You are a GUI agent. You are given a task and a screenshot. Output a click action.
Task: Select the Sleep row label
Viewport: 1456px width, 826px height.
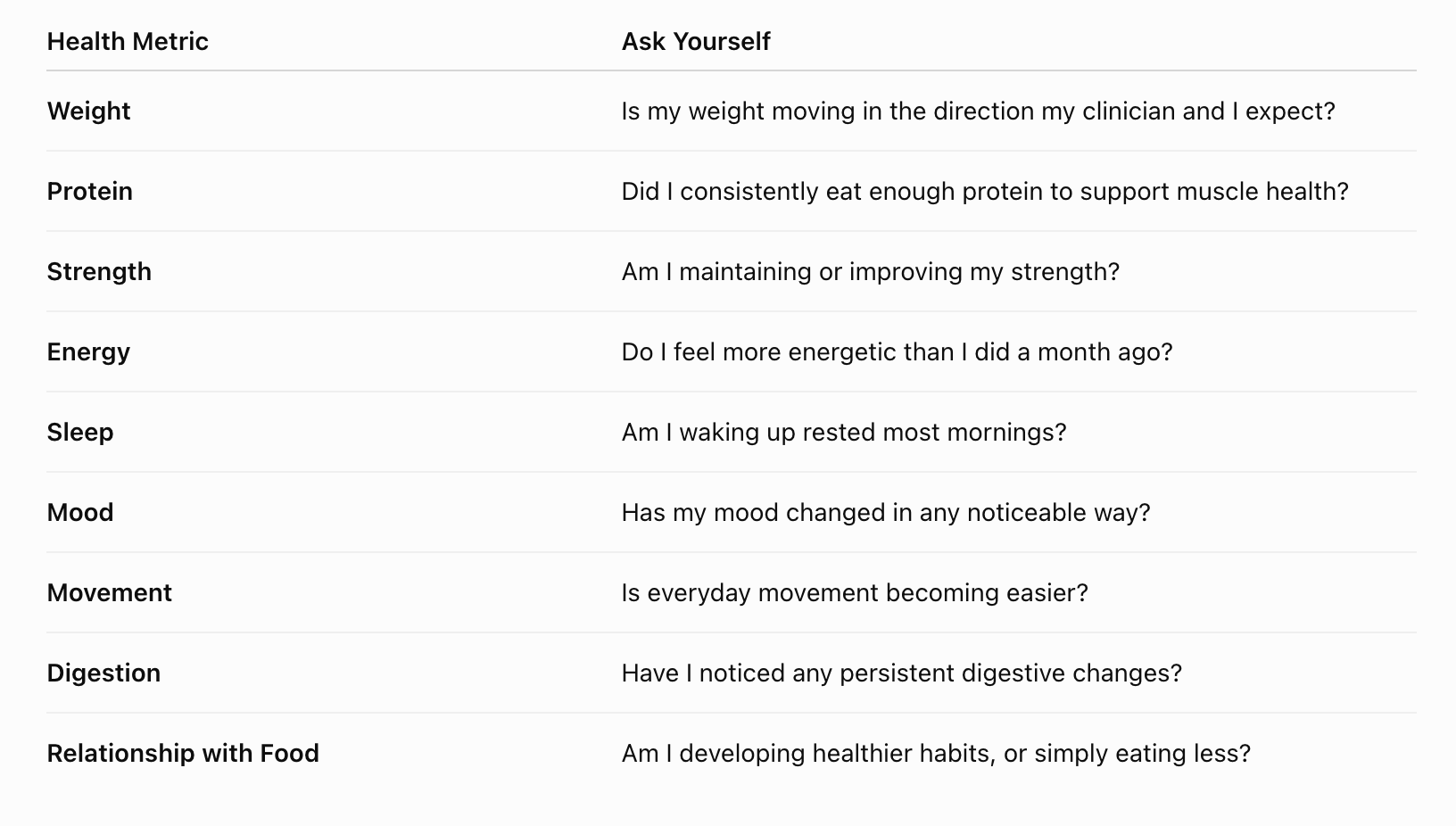[80, 433]
